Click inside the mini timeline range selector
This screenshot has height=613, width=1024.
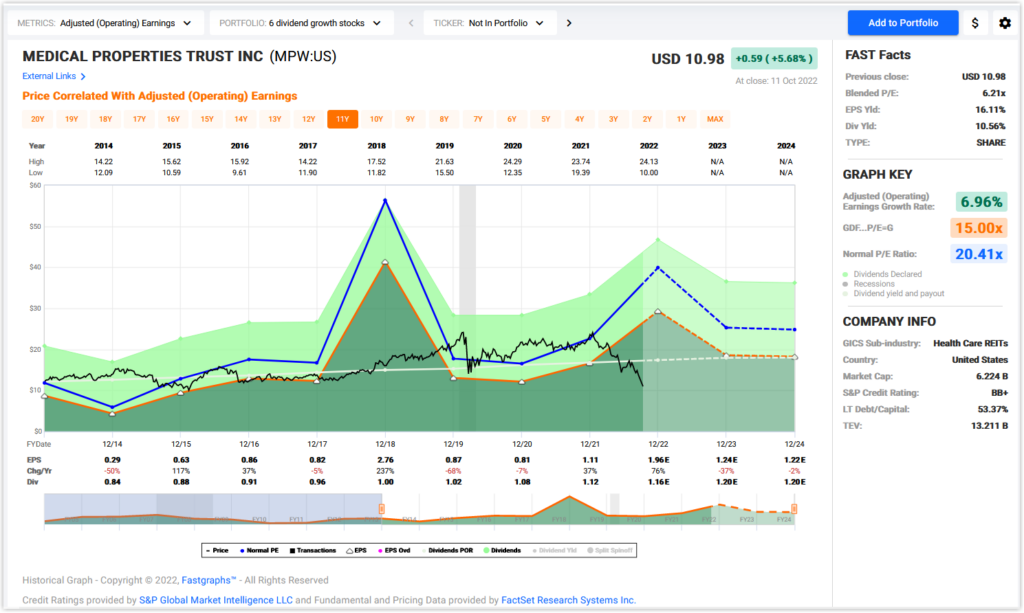coord(420,512)
